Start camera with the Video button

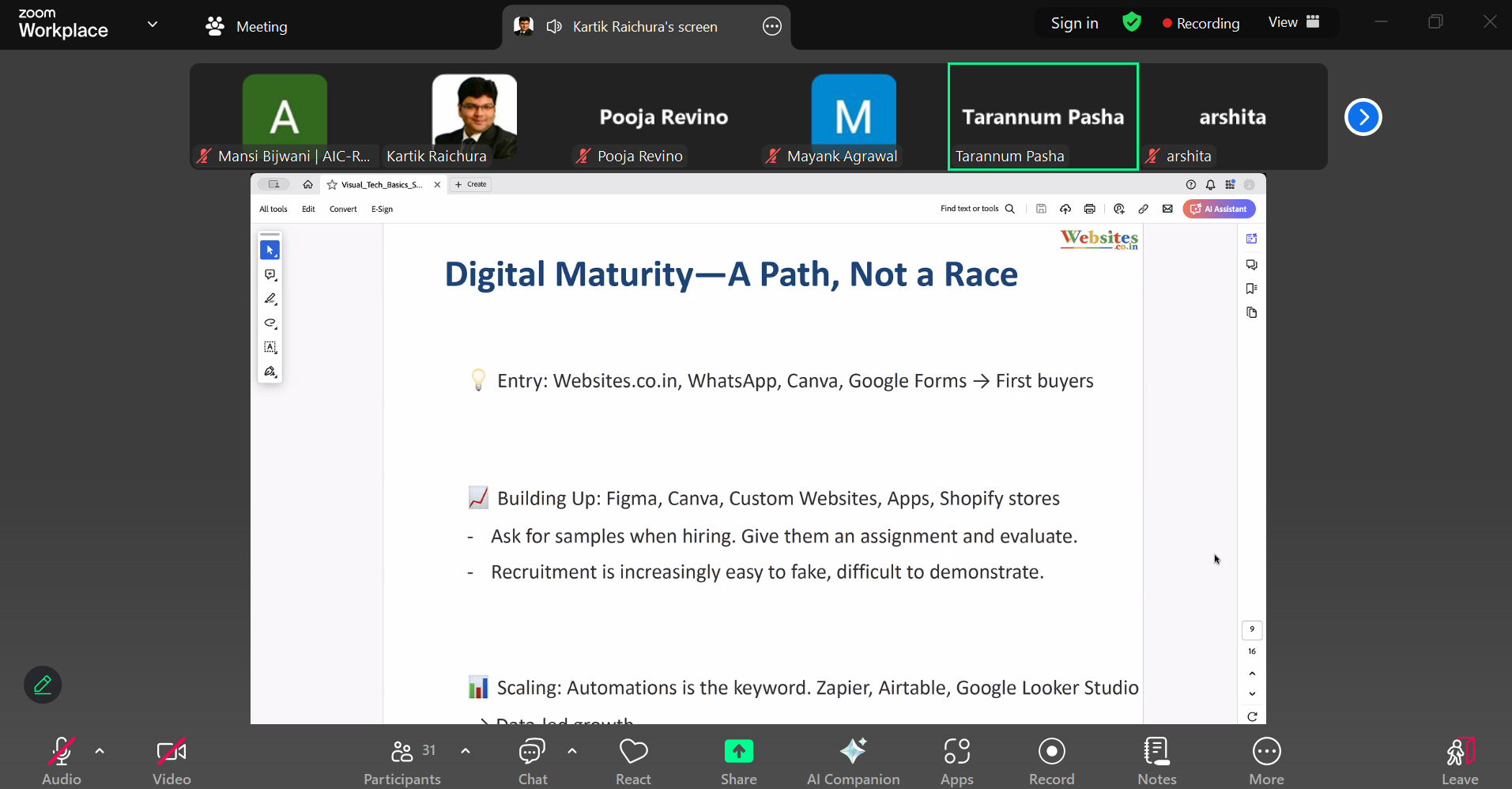coord(172,761)
